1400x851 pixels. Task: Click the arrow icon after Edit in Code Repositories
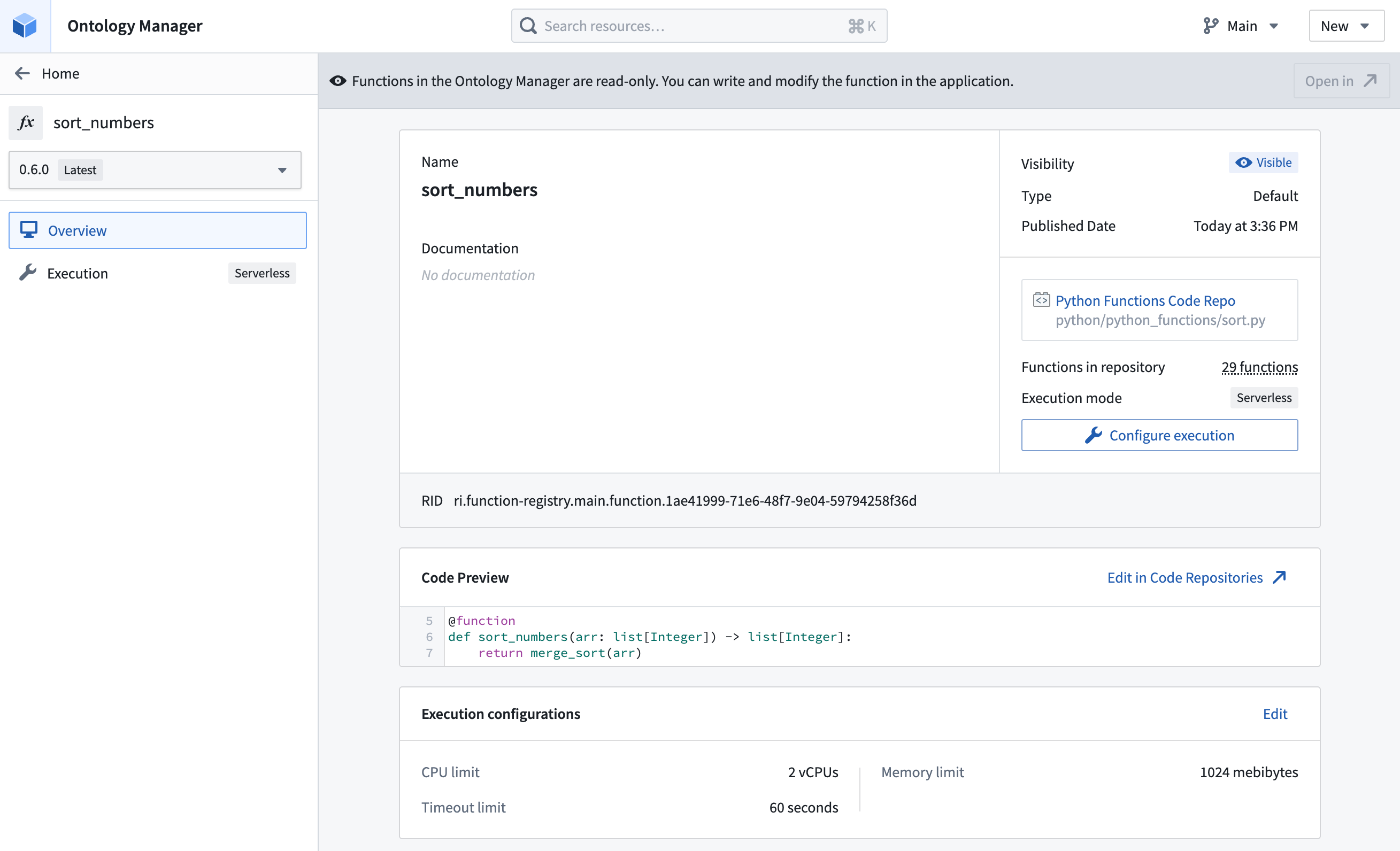tap(1279, 577)
